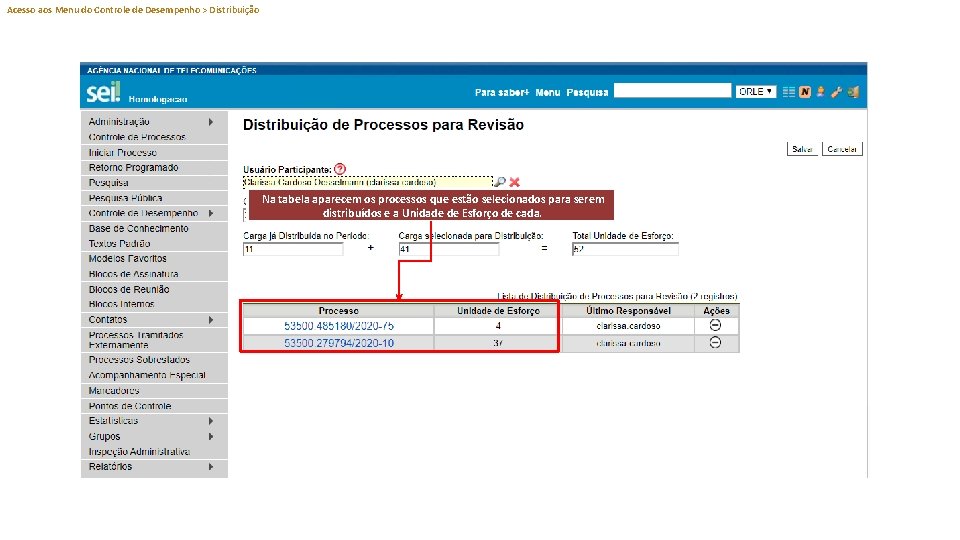Click the Menu link in header

[x=547, y=92]
